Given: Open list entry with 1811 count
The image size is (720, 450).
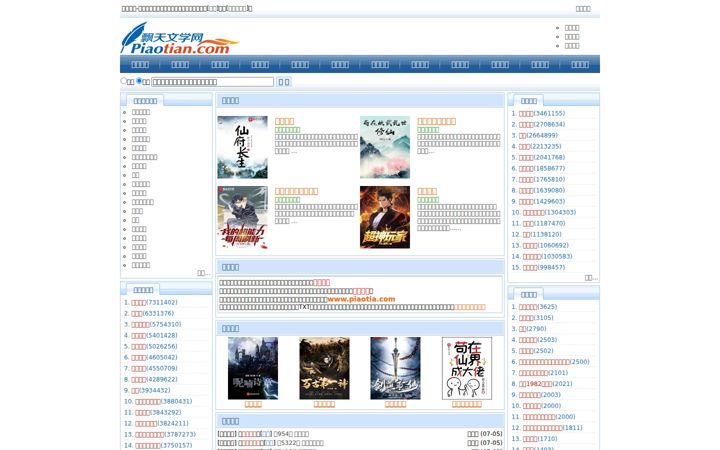Looking at the screenshot, I should (x=542, y=428).
